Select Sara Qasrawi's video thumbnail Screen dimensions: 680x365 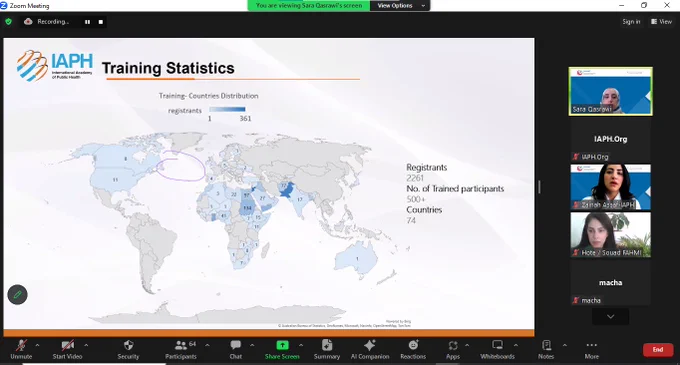pos(611,91)
